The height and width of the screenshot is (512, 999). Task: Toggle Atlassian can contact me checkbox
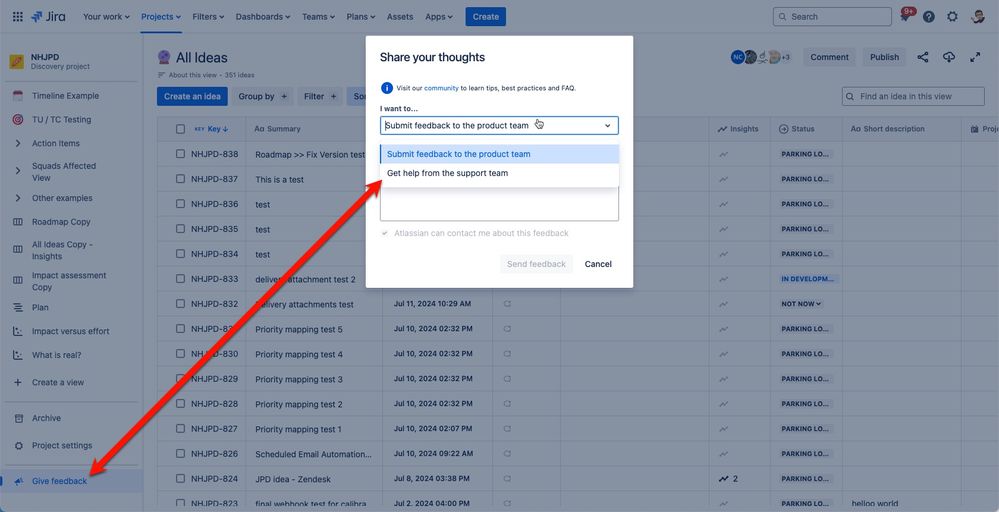(x=384, y=233)
